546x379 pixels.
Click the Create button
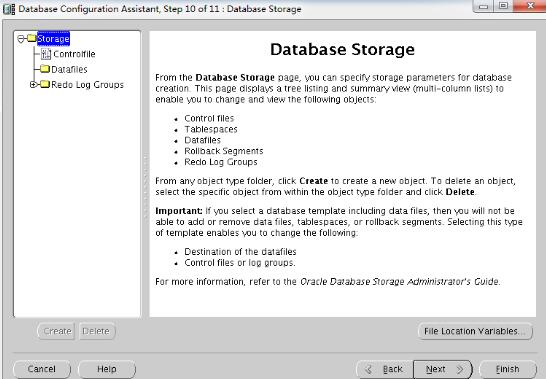[x=57, y=331]
